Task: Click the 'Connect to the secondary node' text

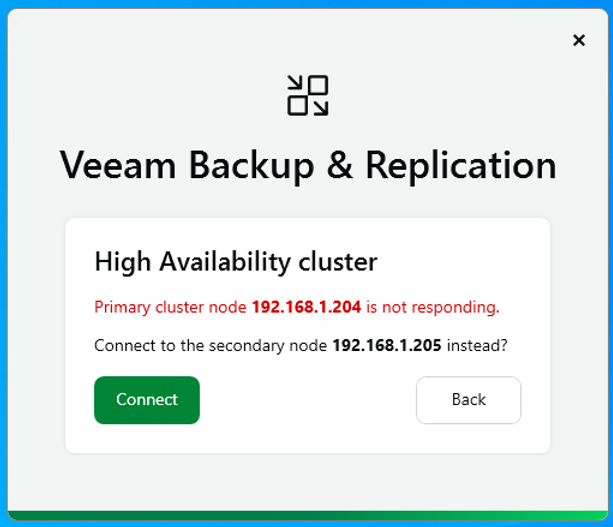Action: pos(211,346)
